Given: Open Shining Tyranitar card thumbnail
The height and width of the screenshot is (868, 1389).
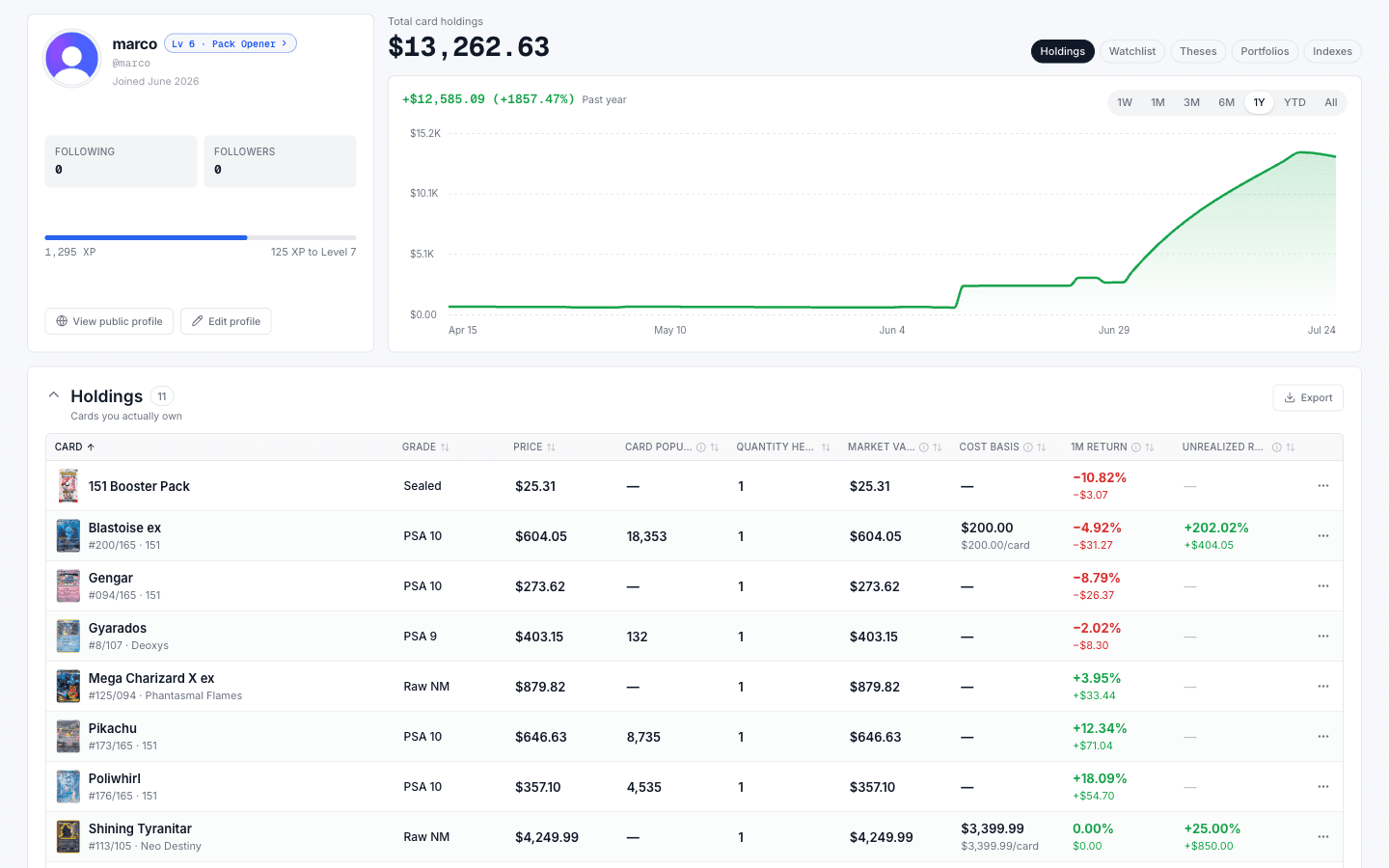Looking at the screenshot, I should (x=68, y=837).
